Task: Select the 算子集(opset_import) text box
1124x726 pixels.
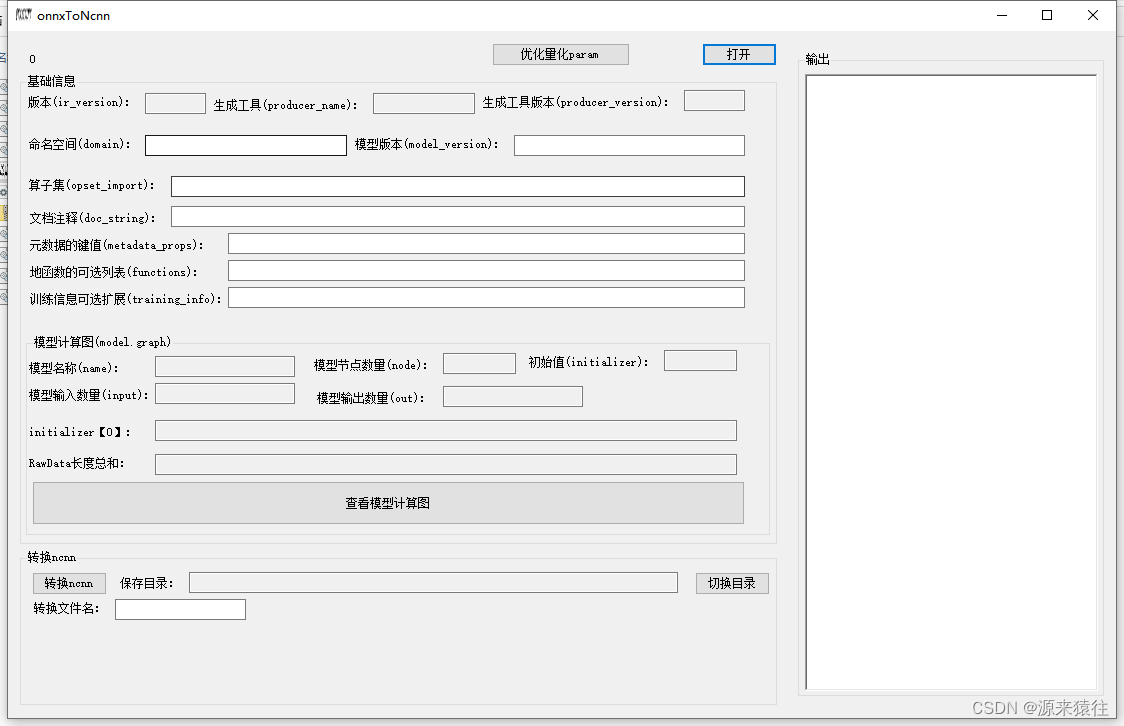Action: (458, 186)
